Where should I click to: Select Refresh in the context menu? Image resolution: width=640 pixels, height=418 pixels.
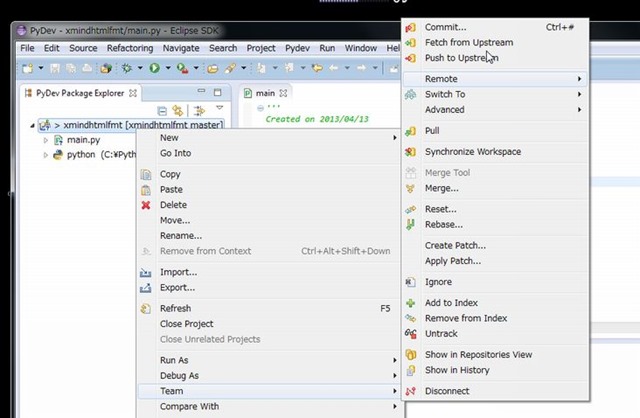coord(175,309)
